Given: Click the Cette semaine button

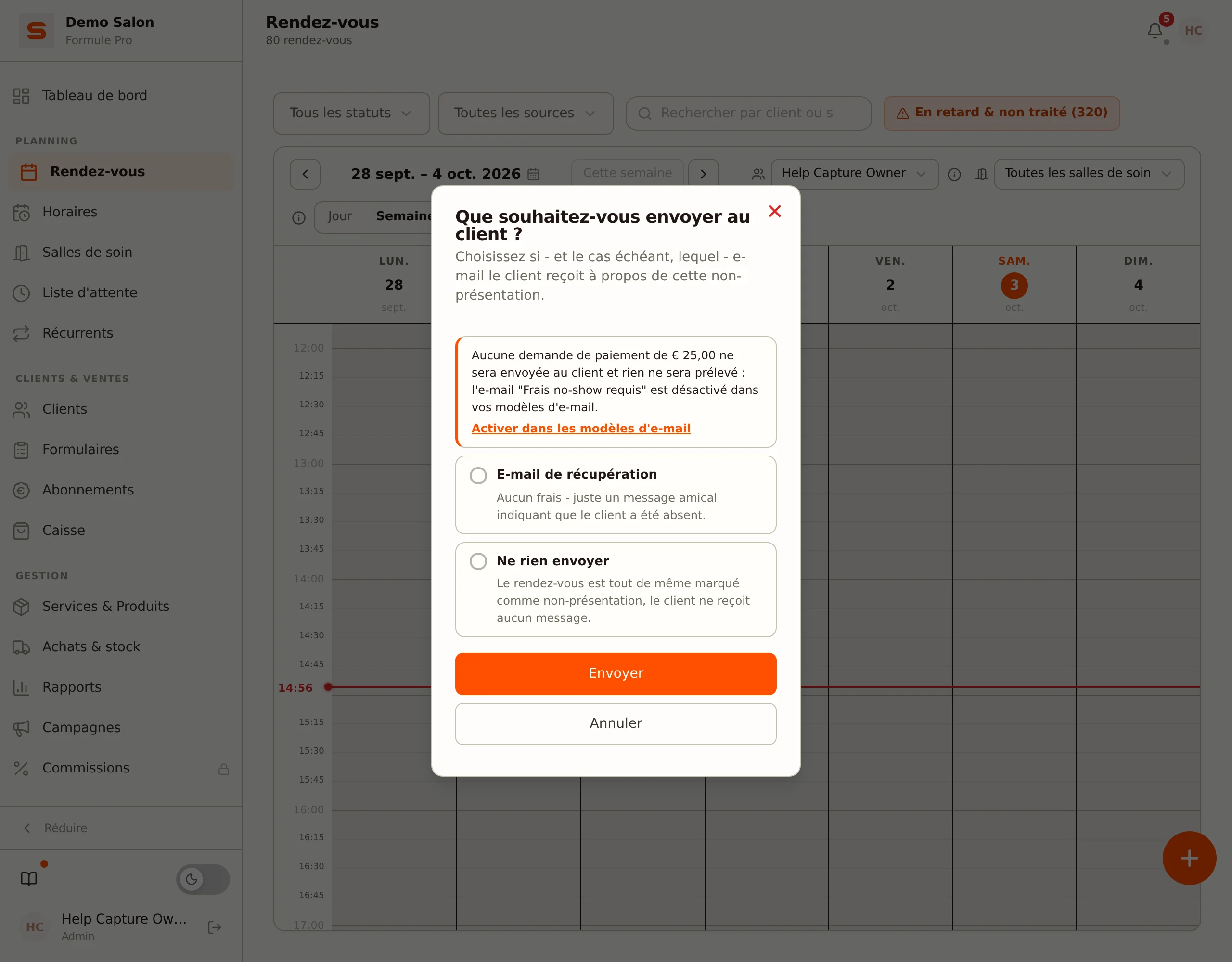Looking at the screenshot, I should (627, 173).
